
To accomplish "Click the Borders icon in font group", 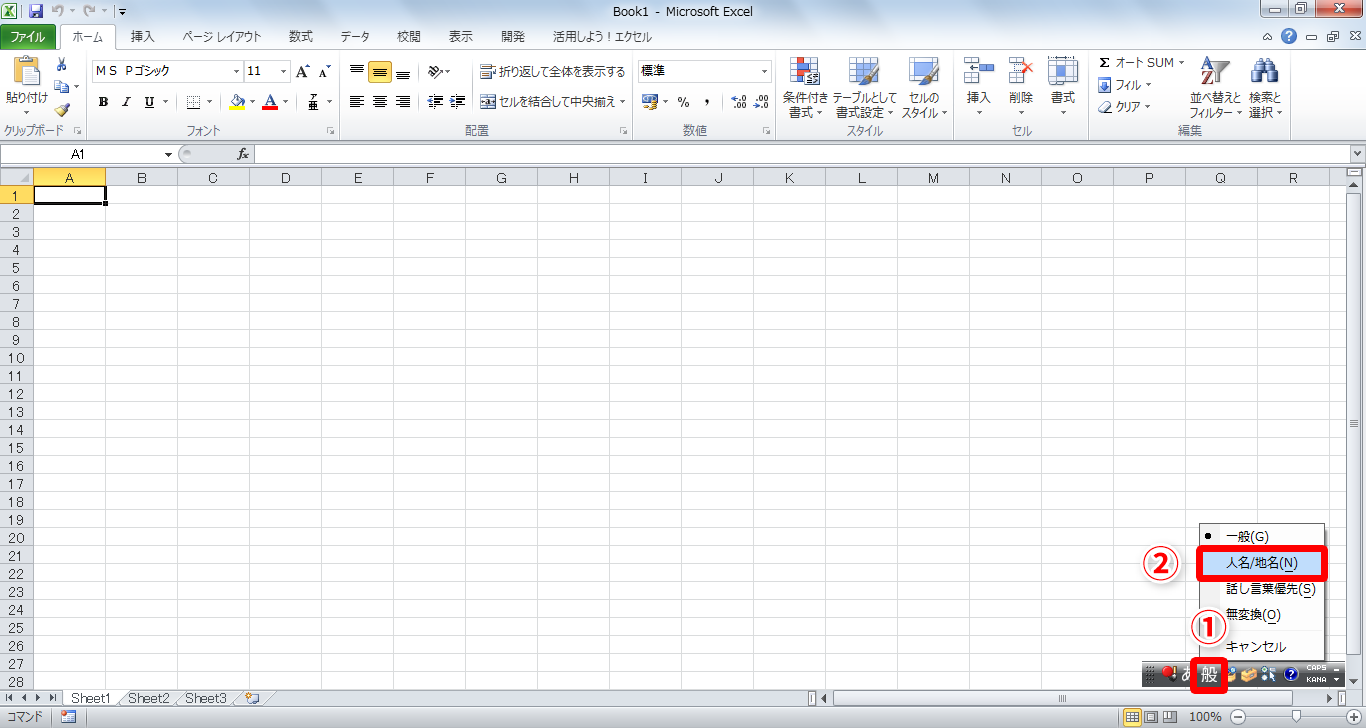I will pos(194,101).
